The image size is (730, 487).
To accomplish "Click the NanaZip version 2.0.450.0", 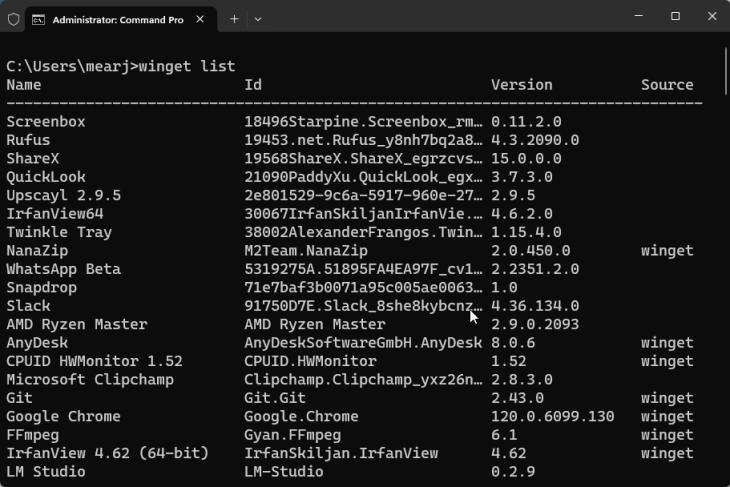I will point(530,250).
